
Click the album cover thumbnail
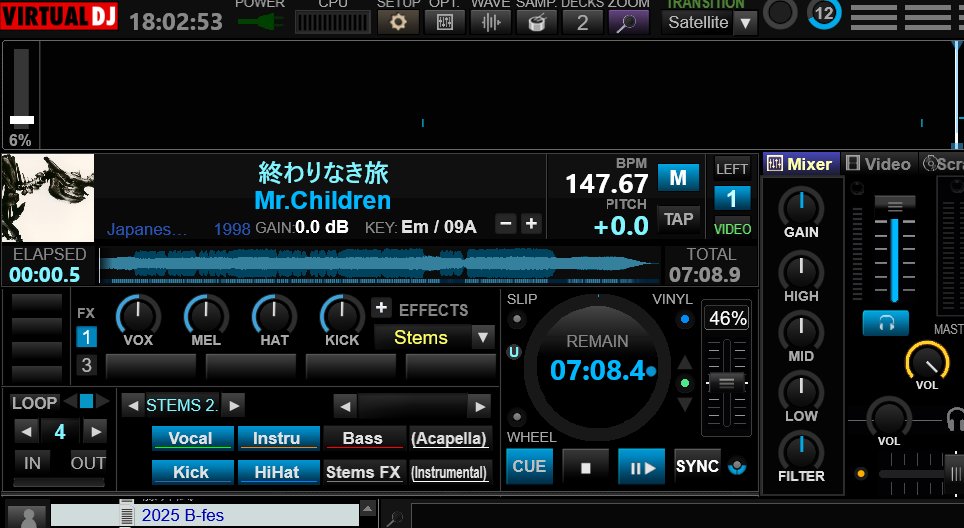(48, 197)
